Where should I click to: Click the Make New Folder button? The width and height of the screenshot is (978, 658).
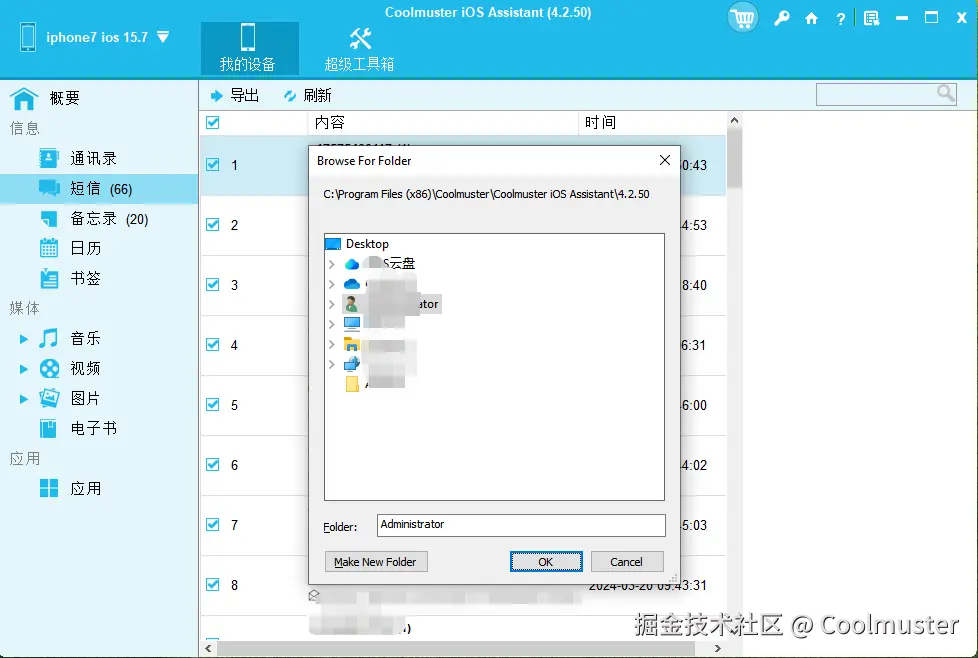(376, 561)
